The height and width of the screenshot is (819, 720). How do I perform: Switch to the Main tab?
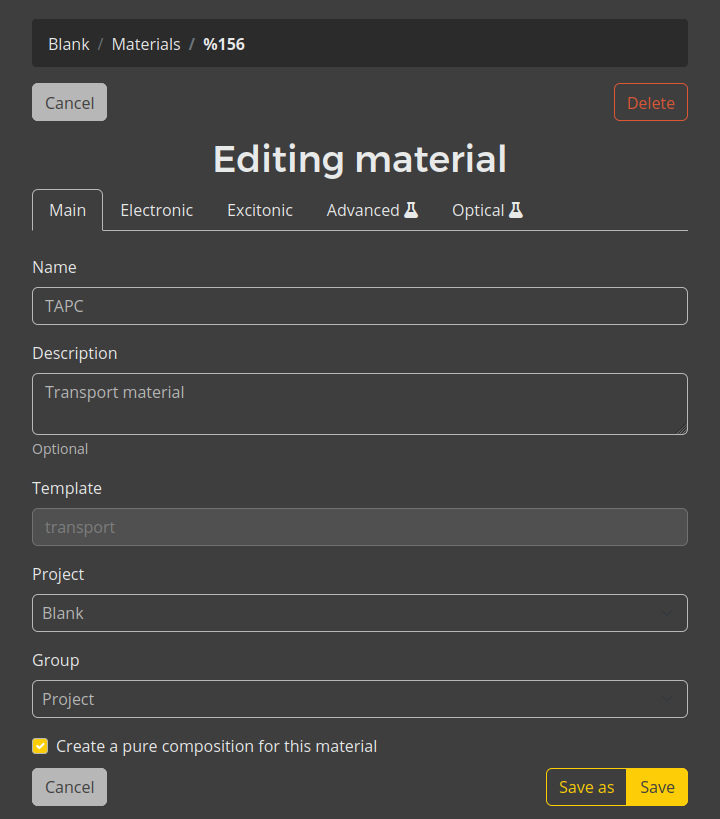click(x=68, y=210)
